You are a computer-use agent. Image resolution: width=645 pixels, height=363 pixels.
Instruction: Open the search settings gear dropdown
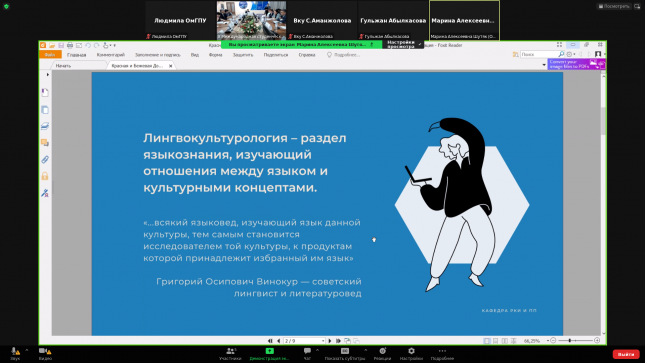(x=571, y=54)
